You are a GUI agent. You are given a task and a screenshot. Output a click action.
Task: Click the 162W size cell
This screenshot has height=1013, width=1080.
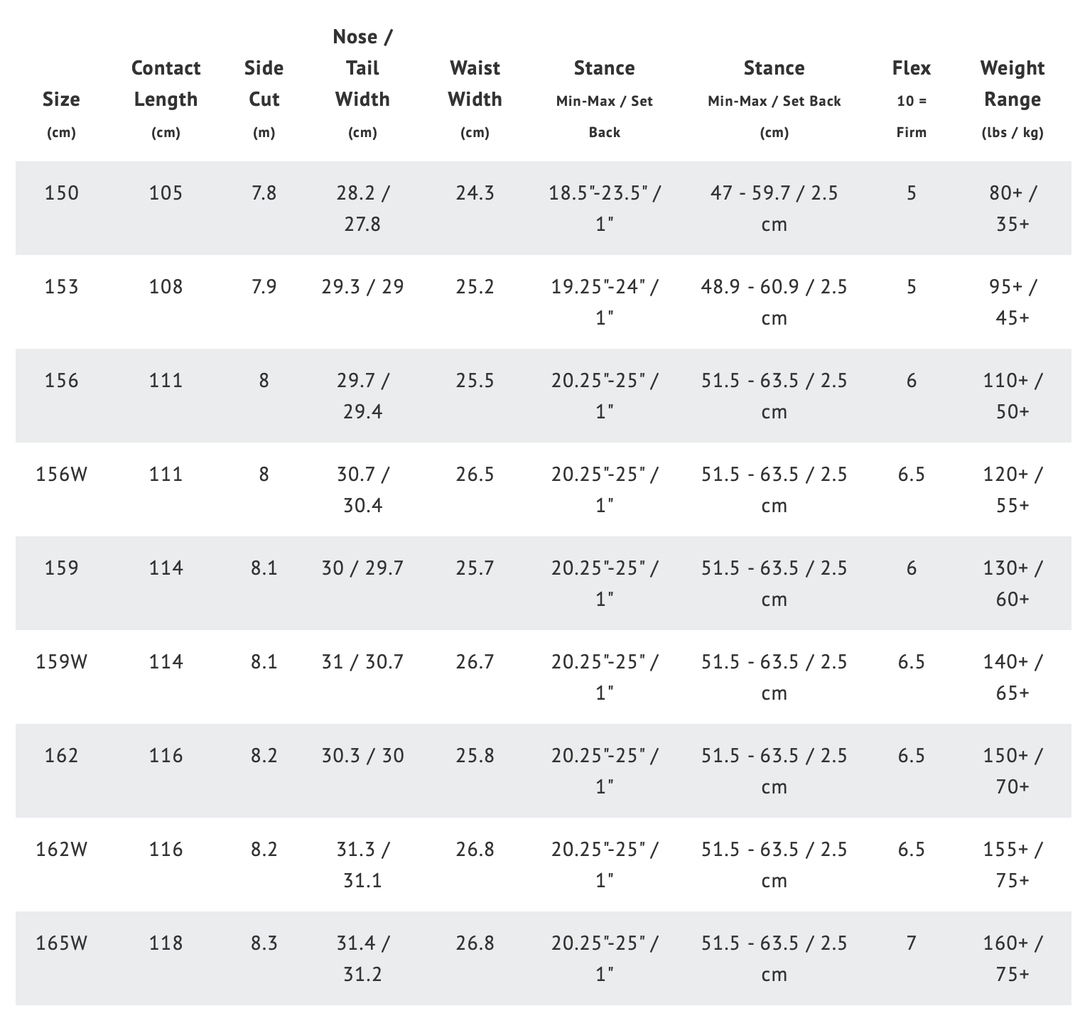[x=61, y=849]
